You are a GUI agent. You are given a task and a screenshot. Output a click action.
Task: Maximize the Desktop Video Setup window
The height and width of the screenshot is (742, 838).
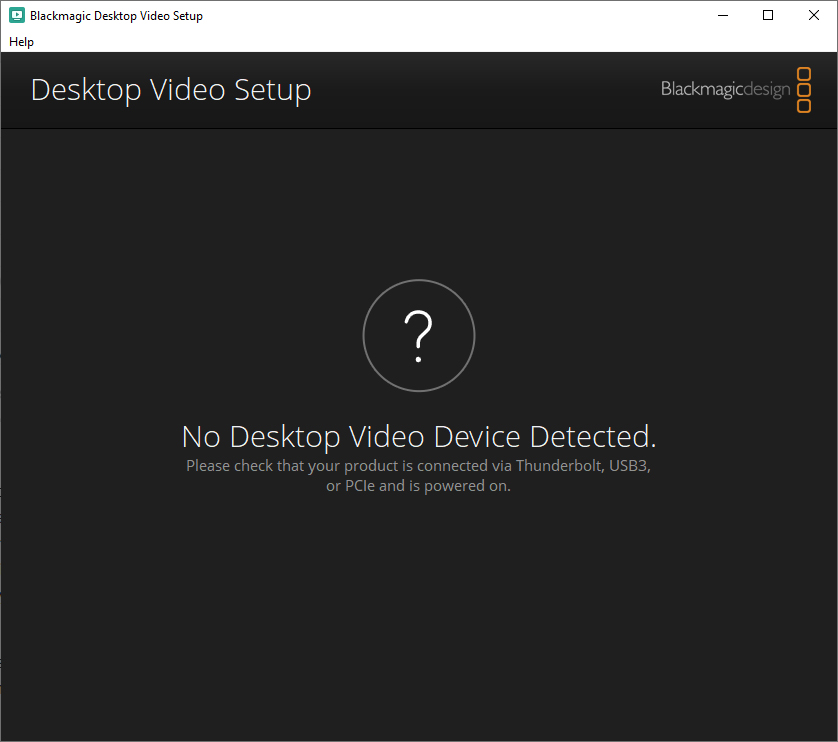tap(768, 16)
